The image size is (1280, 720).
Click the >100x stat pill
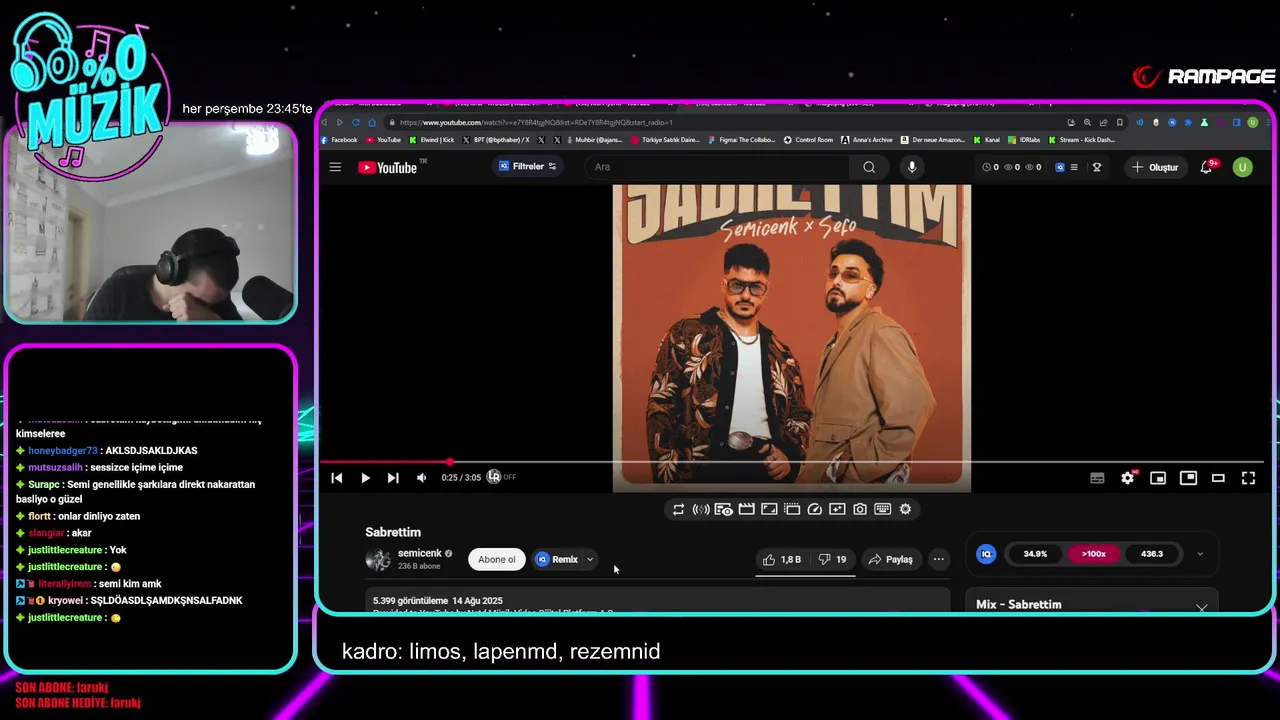click(x=1093, y=553)
